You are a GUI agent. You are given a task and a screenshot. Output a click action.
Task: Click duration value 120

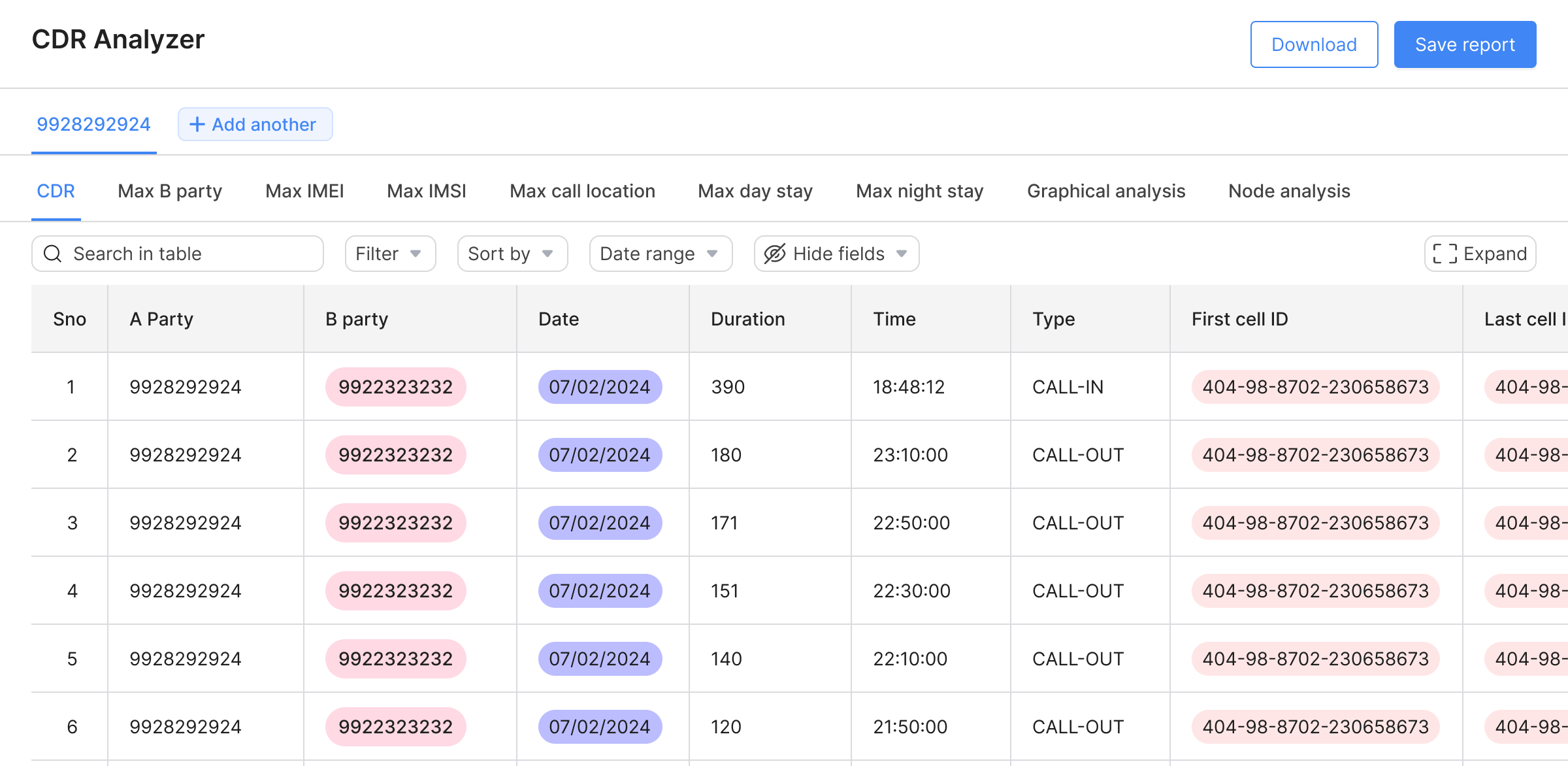coord(726,727)
